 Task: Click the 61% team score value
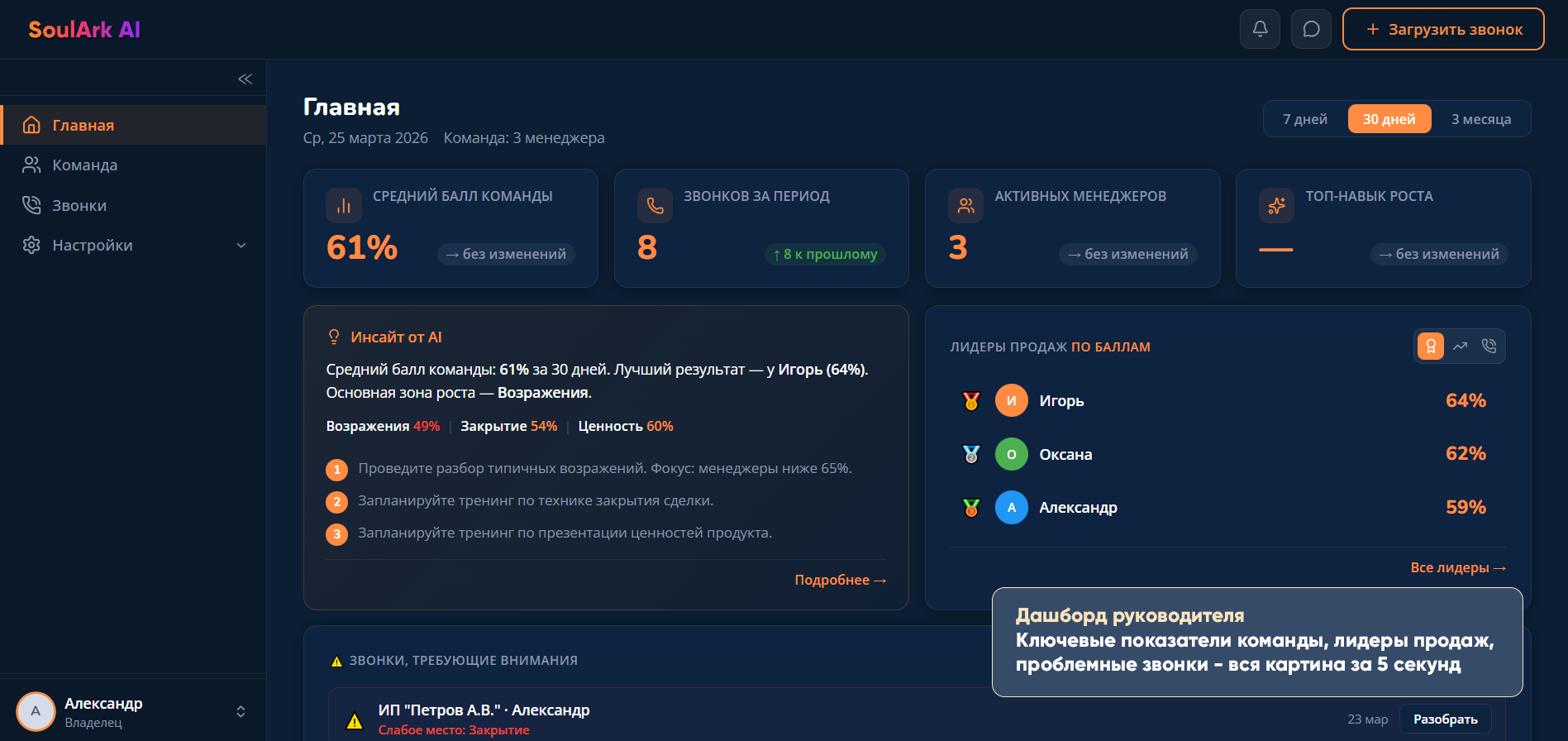(362, 247)
